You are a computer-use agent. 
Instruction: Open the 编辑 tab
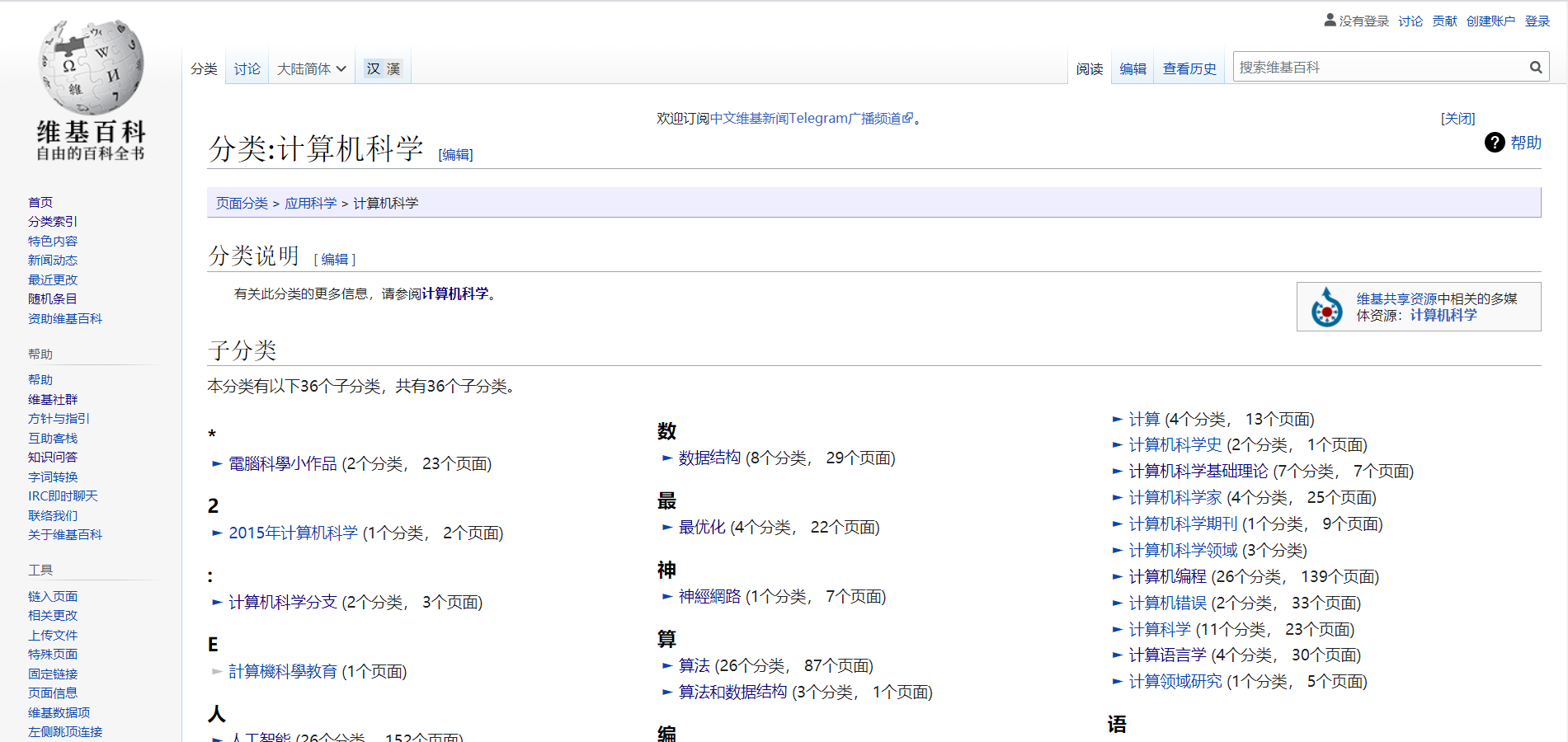tap(1132, 69)
